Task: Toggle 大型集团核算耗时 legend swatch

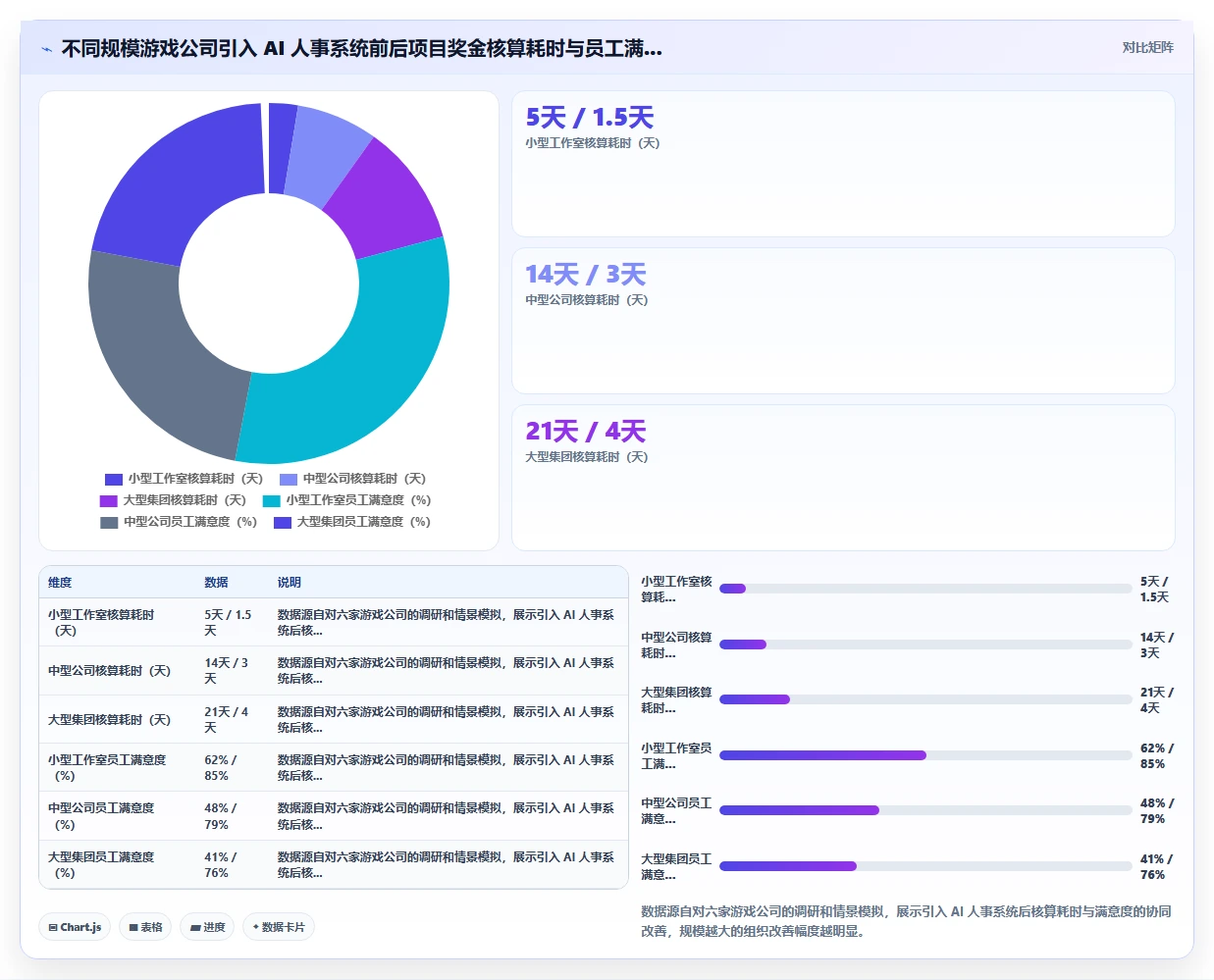Action: click(x=108, y=500)
